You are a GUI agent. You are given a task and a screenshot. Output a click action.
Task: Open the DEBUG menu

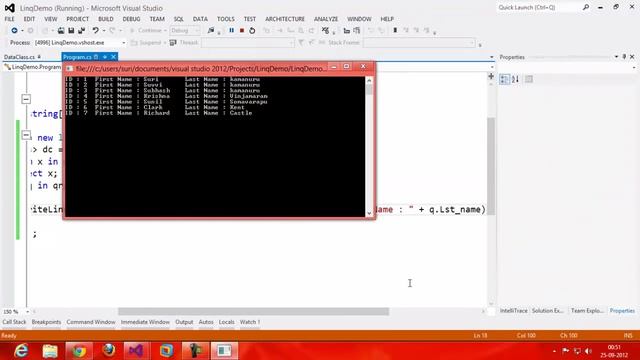point(131,19)
